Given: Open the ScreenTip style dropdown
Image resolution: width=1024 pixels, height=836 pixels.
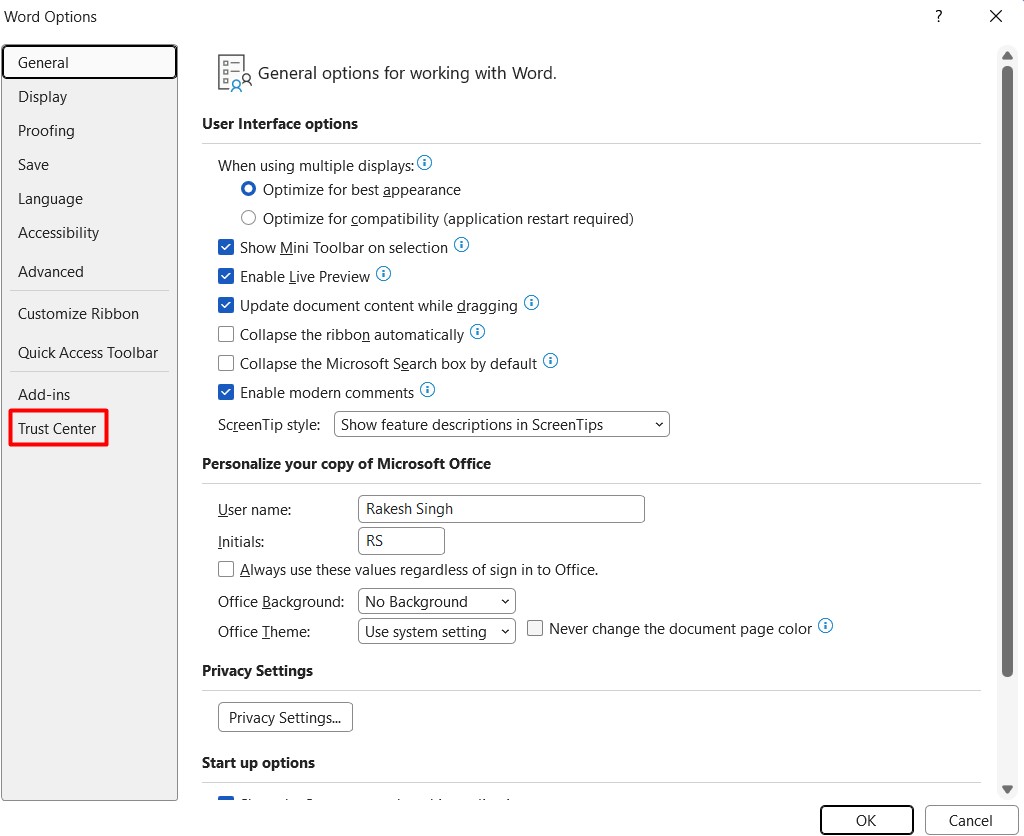Looking at the screenshot, I should 502,425.
